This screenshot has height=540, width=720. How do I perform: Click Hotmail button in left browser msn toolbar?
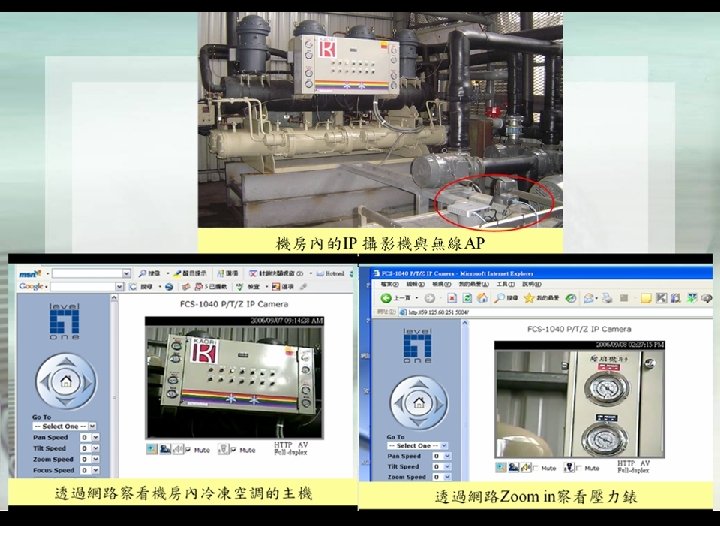click(x=330, y=273)
